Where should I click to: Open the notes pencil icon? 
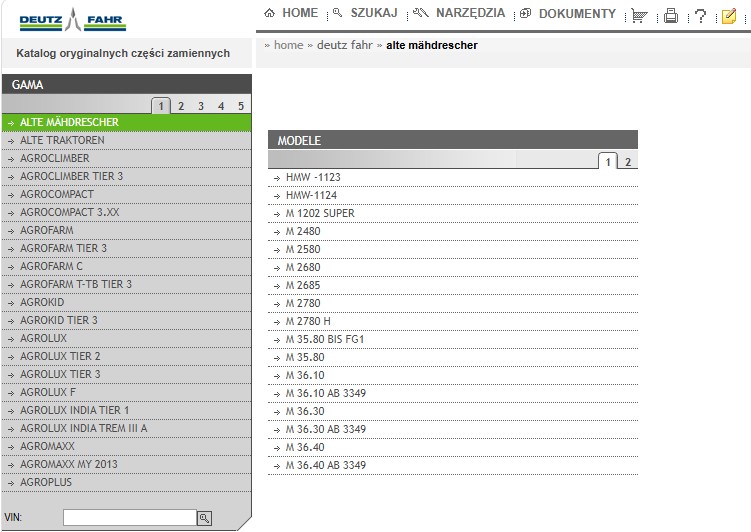point(728,16)
